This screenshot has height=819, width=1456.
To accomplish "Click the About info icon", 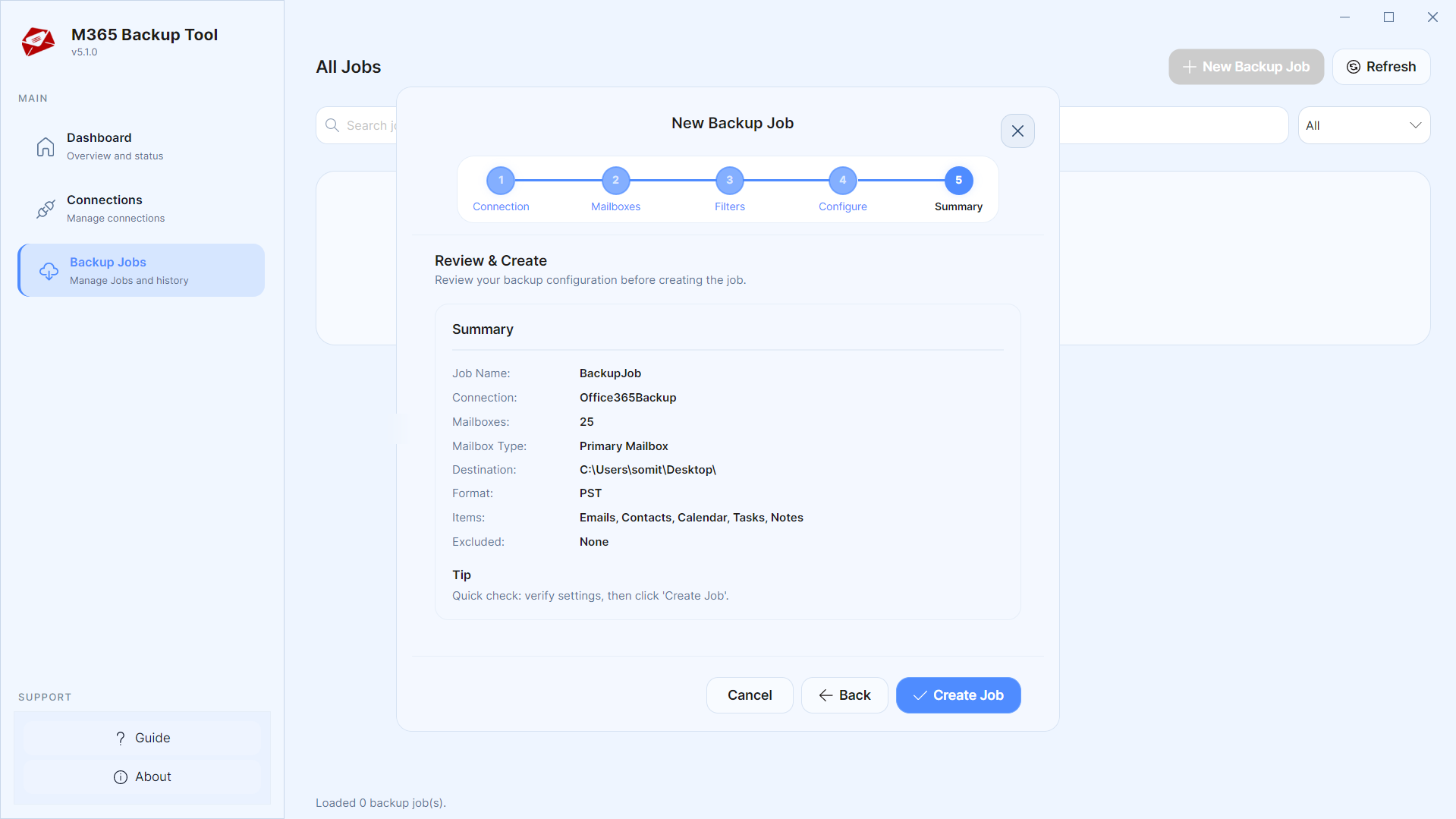I will 120,776.
